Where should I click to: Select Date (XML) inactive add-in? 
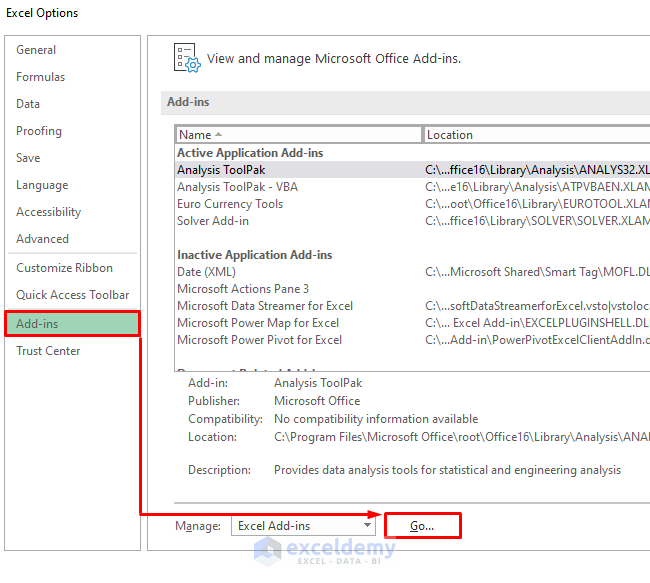point(412,272)
